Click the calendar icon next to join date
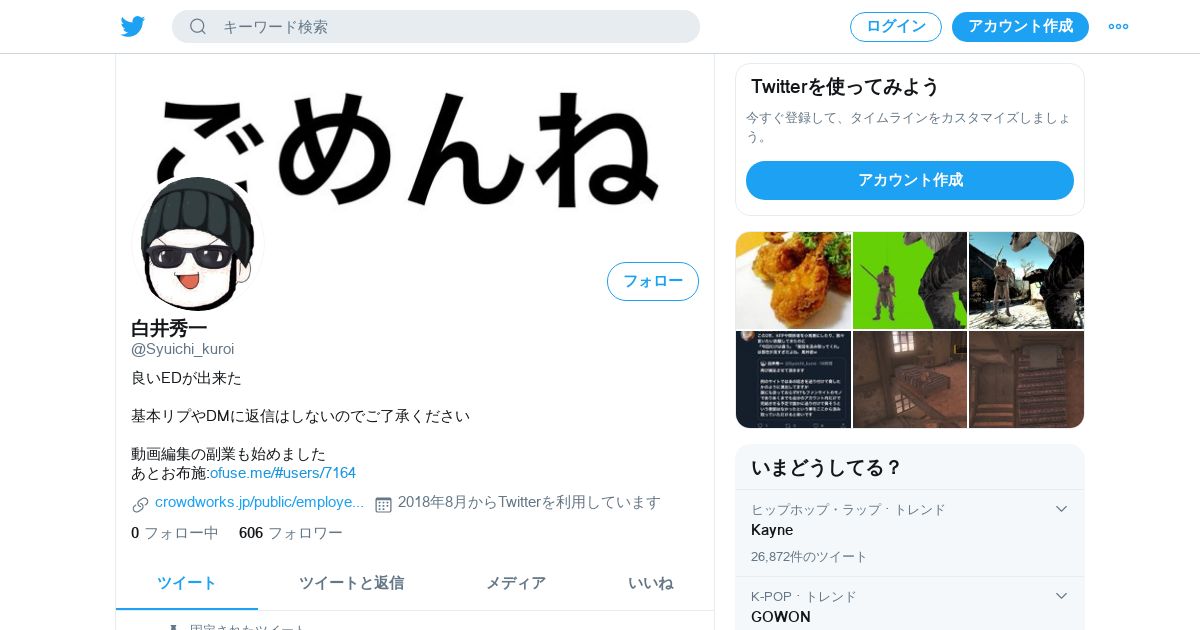 click(383, 504)
